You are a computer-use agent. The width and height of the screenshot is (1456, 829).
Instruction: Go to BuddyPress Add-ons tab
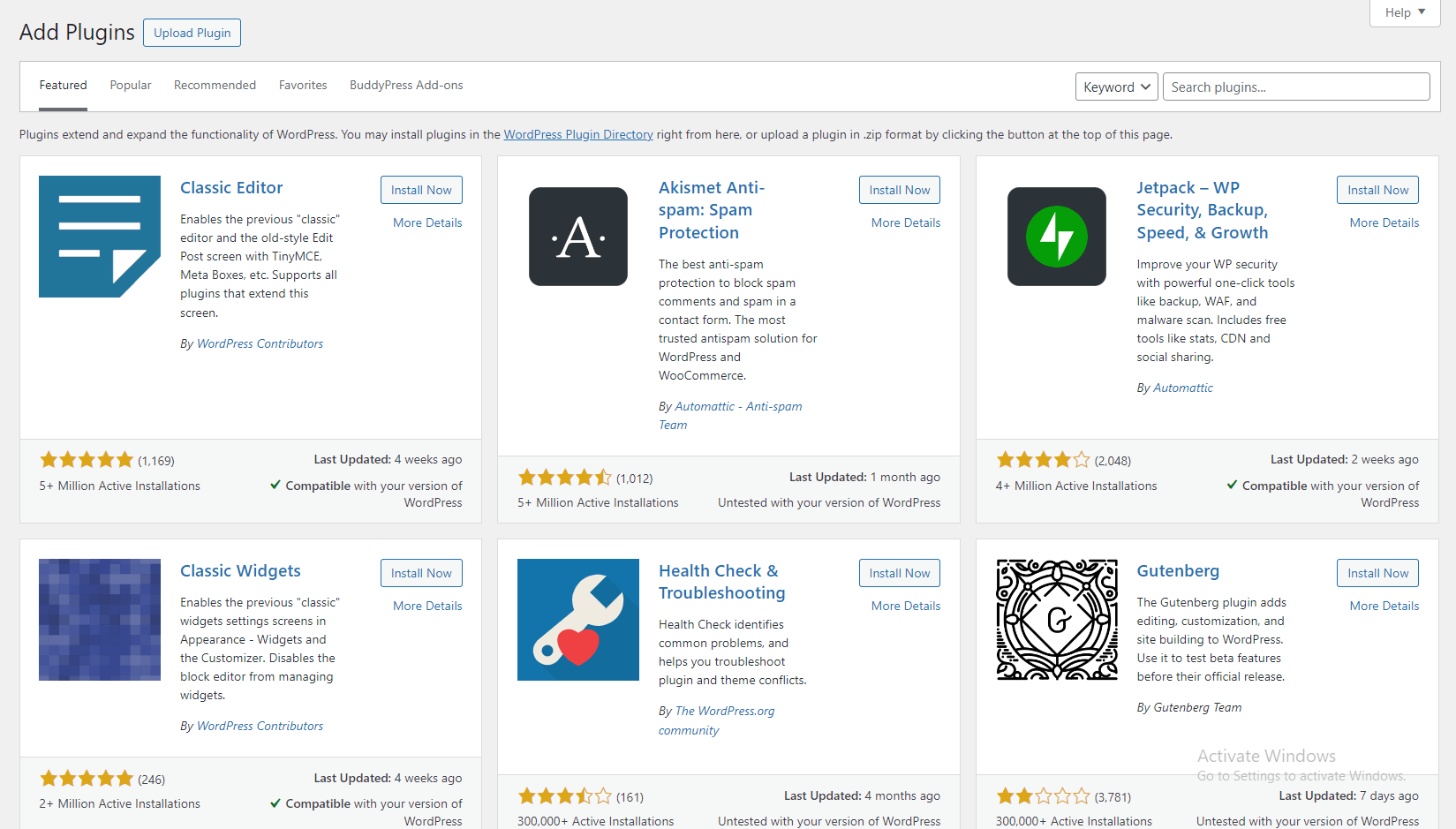[x=406, y=86]
